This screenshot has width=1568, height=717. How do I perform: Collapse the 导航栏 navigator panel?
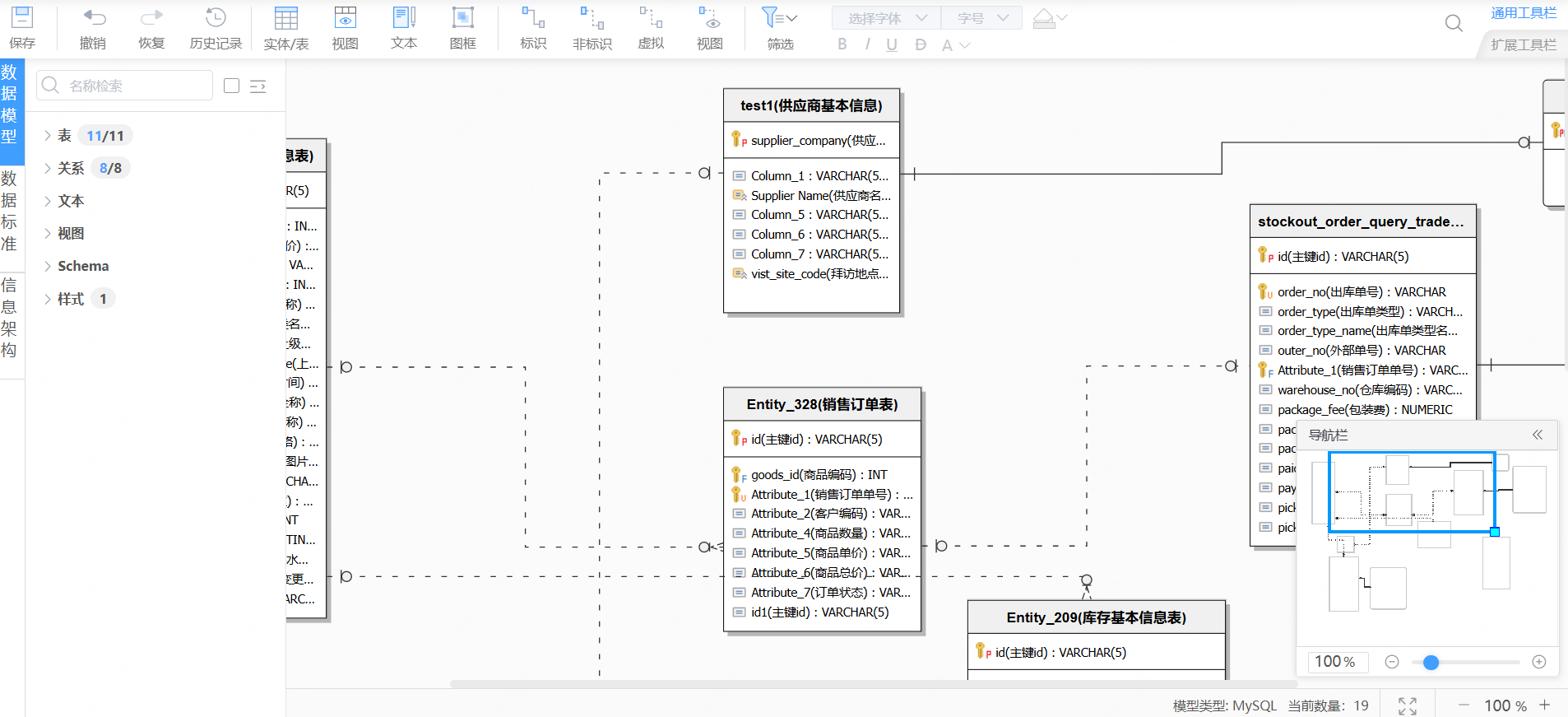click(1538, 435)
